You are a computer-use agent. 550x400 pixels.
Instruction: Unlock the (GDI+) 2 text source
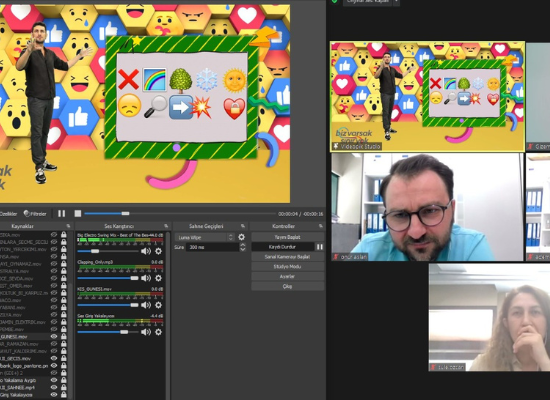63,373
